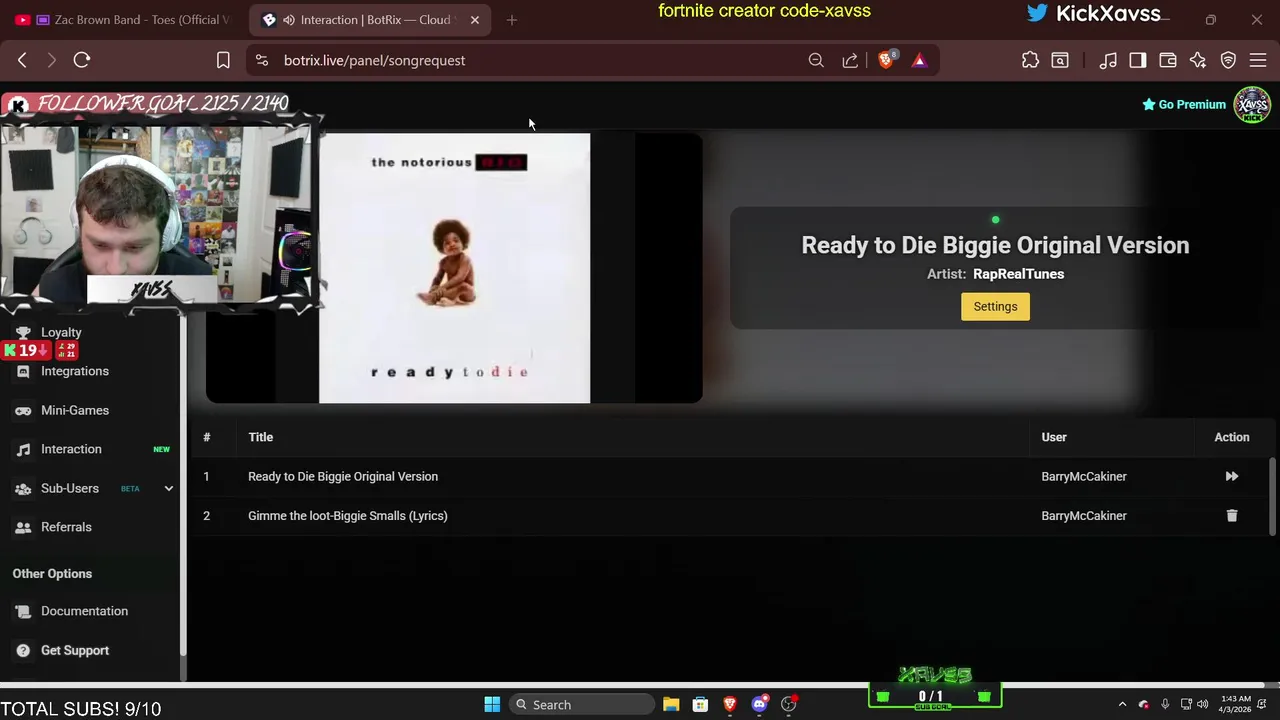Screen dimensions: 1280x720
Task: Open song request Settings
Action: (x=995, y=307)
